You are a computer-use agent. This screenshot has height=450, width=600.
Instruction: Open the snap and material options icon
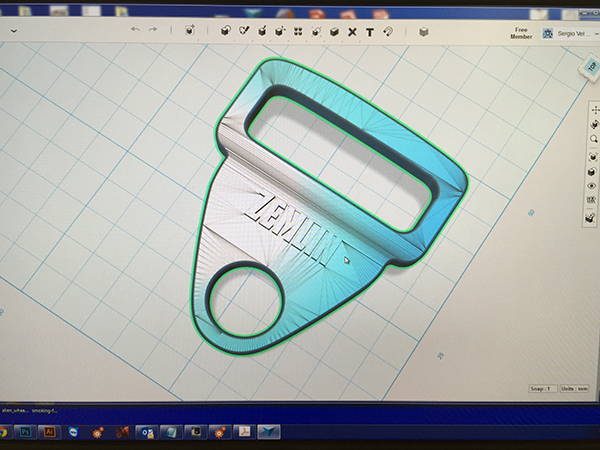[x=590, y=218]
